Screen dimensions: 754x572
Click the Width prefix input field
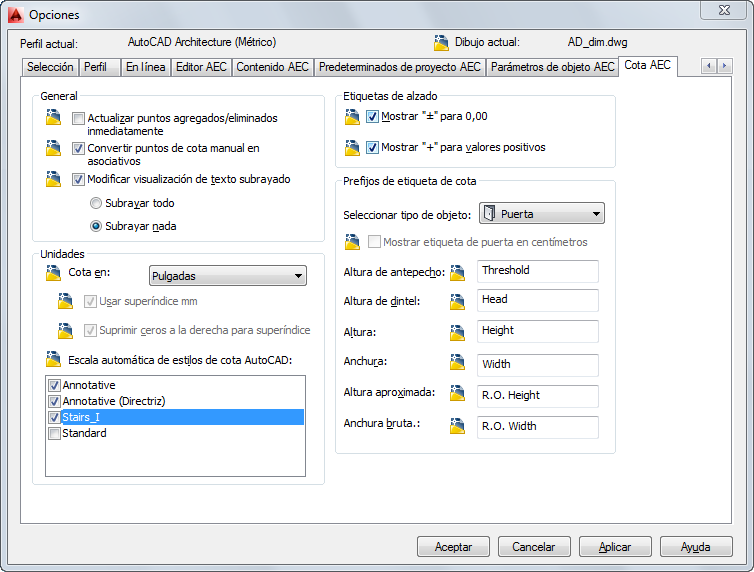coord(538,365)
